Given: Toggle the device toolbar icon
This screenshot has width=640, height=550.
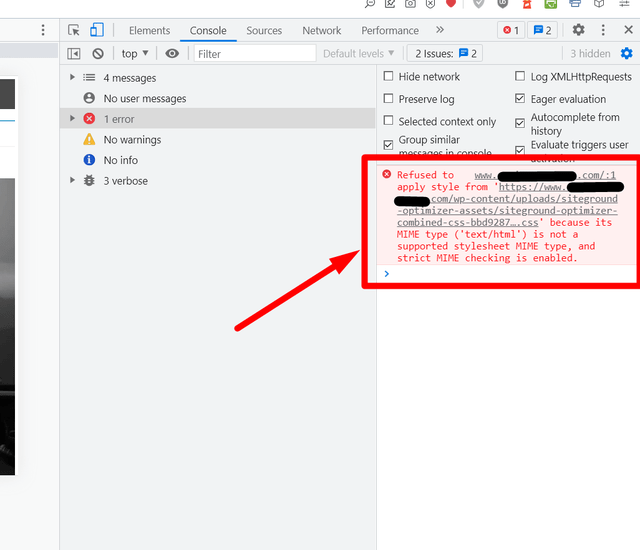Looking at the screenshot, I should point(97,30).
